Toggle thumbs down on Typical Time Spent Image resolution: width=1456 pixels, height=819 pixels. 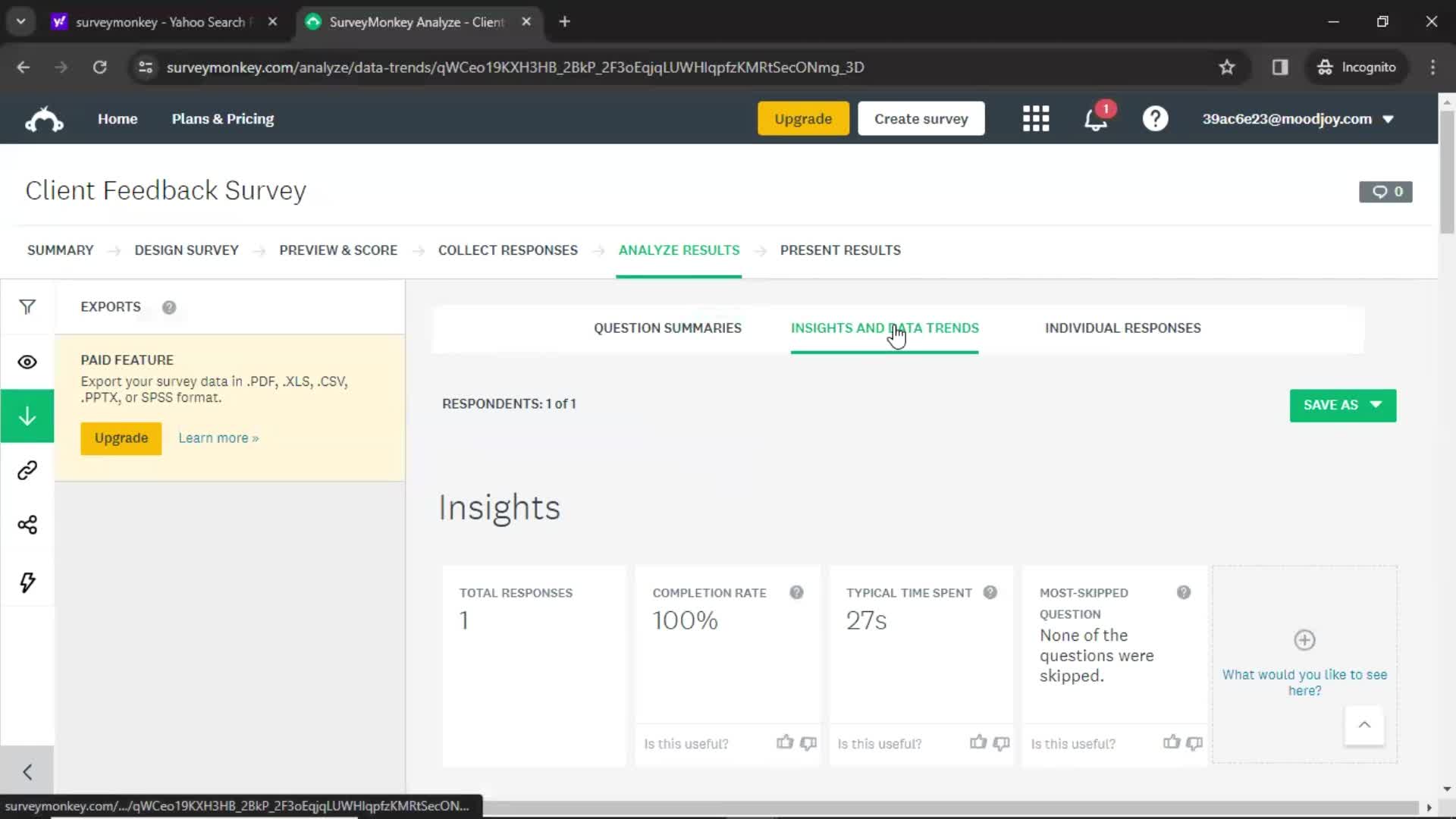(1000, 744)
